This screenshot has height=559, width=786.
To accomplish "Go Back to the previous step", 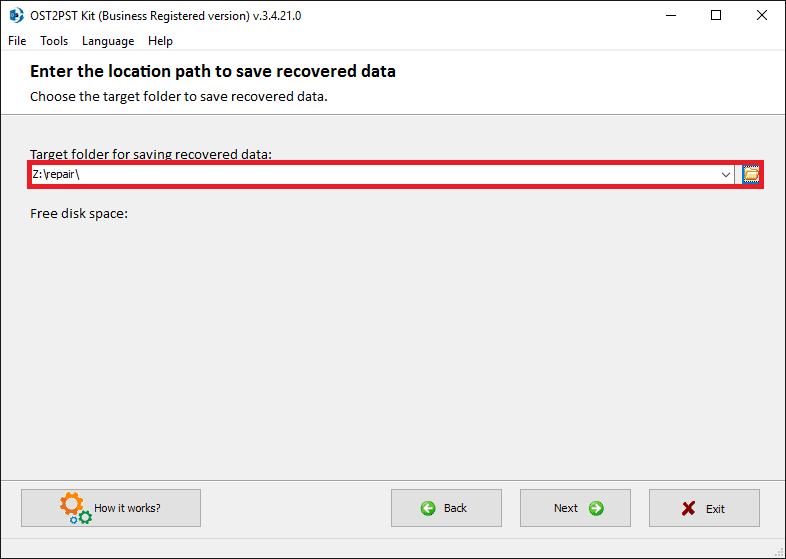I will coord(446,508).
